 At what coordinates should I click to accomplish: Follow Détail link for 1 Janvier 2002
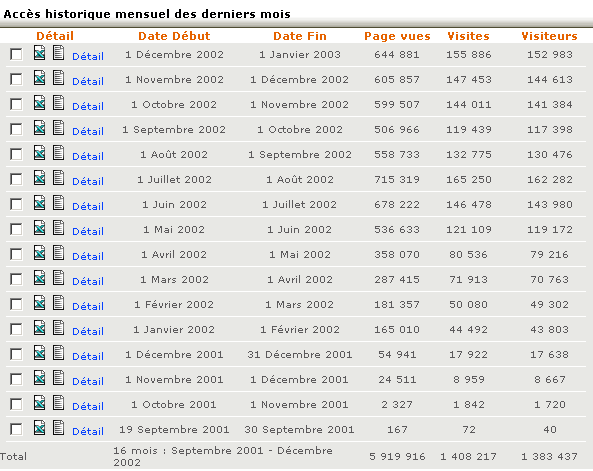point(88,331)
